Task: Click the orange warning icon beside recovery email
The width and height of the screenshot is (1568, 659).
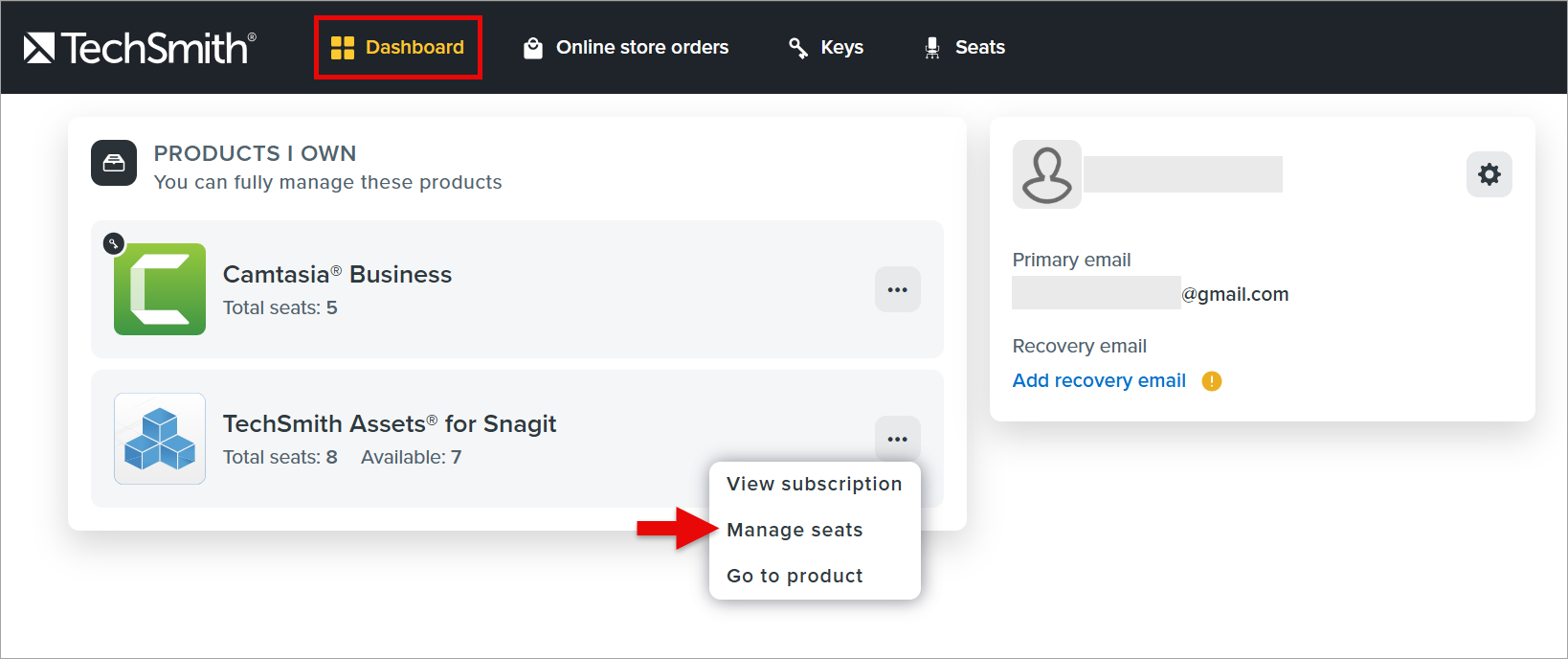Action: 1212,381
